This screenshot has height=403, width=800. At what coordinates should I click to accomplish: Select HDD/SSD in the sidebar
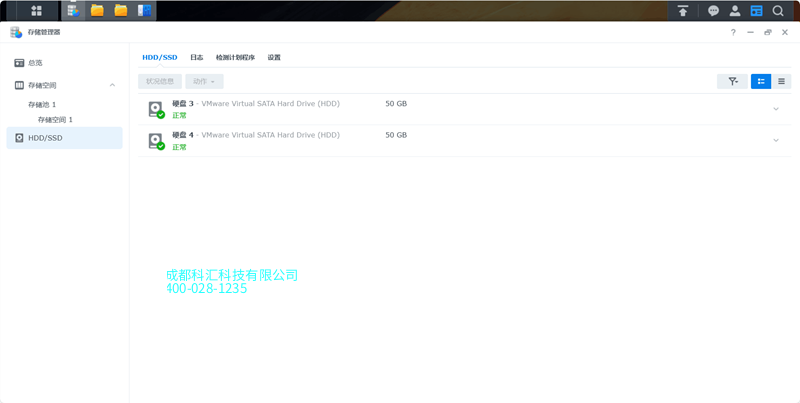click(x=64, y=138)
